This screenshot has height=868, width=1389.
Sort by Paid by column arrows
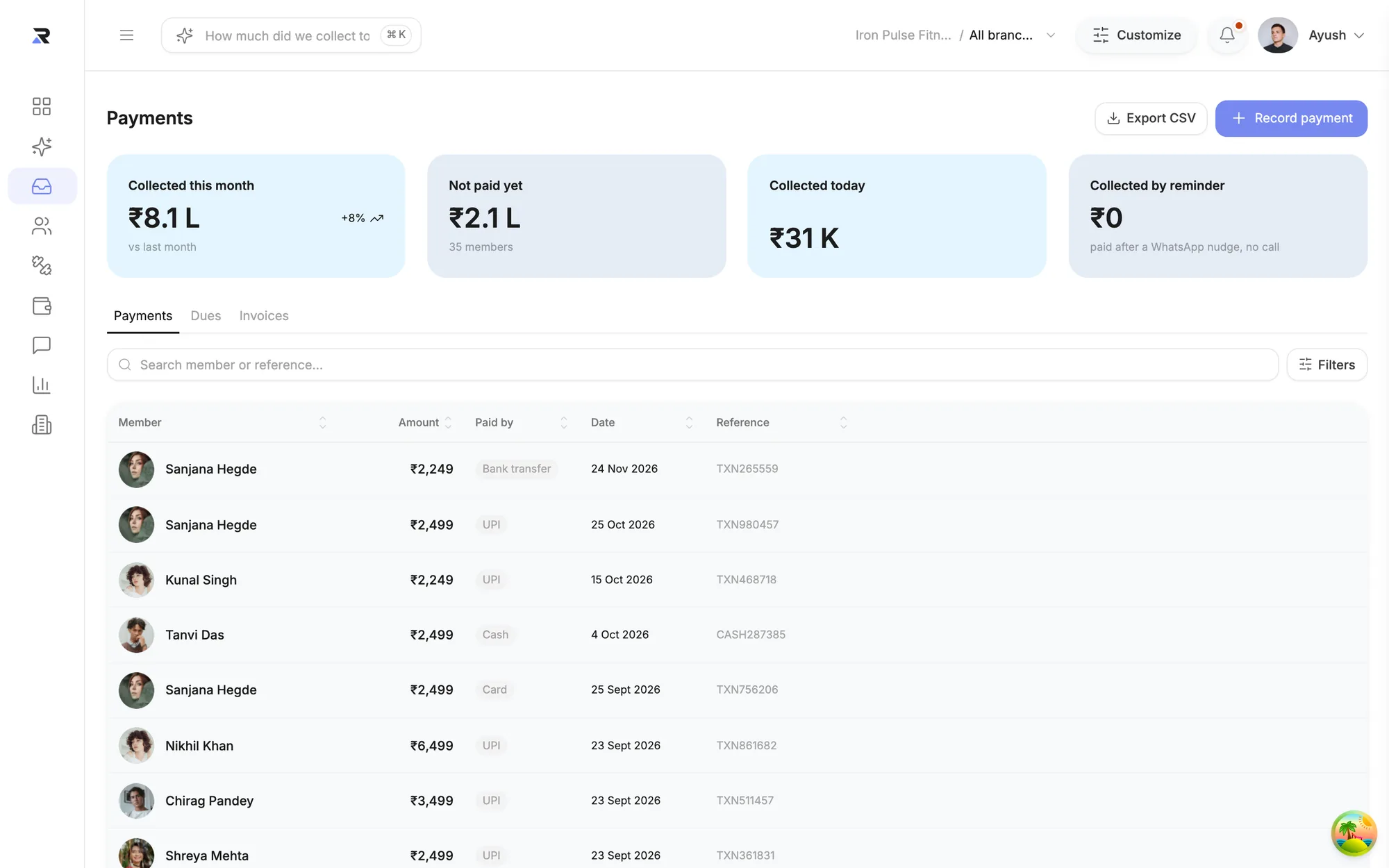coord(564,422)
